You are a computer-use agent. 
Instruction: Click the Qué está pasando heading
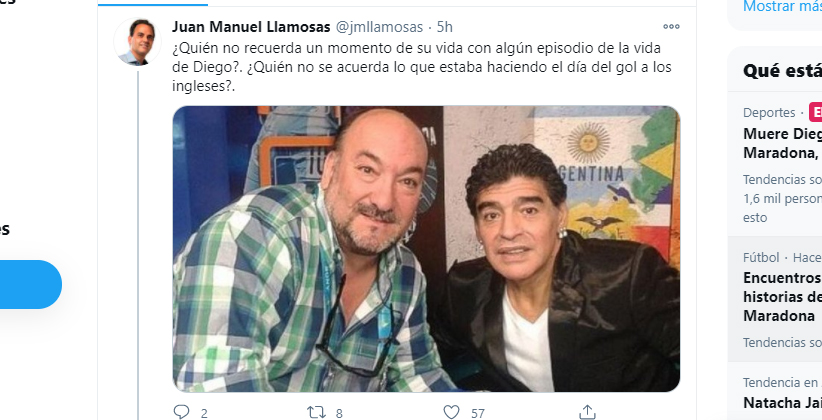pos(782,70)
